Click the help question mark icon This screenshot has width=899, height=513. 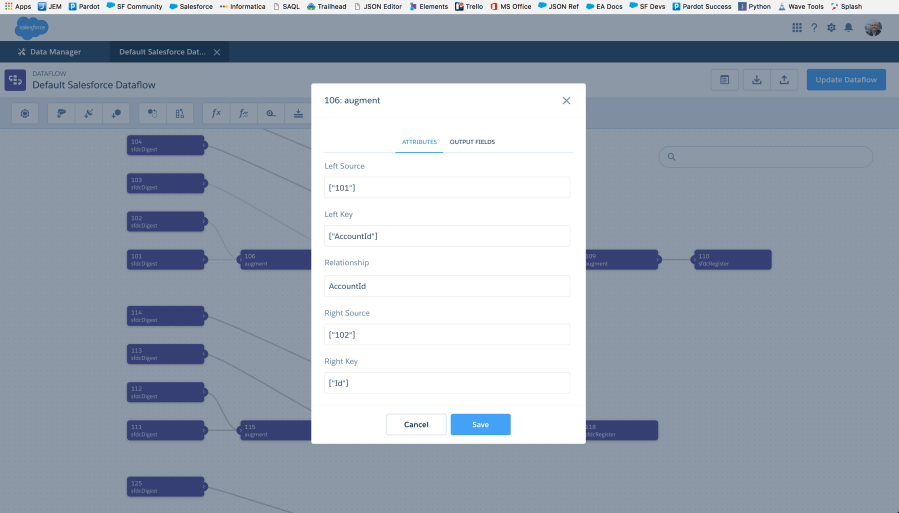tap(814, 28)
